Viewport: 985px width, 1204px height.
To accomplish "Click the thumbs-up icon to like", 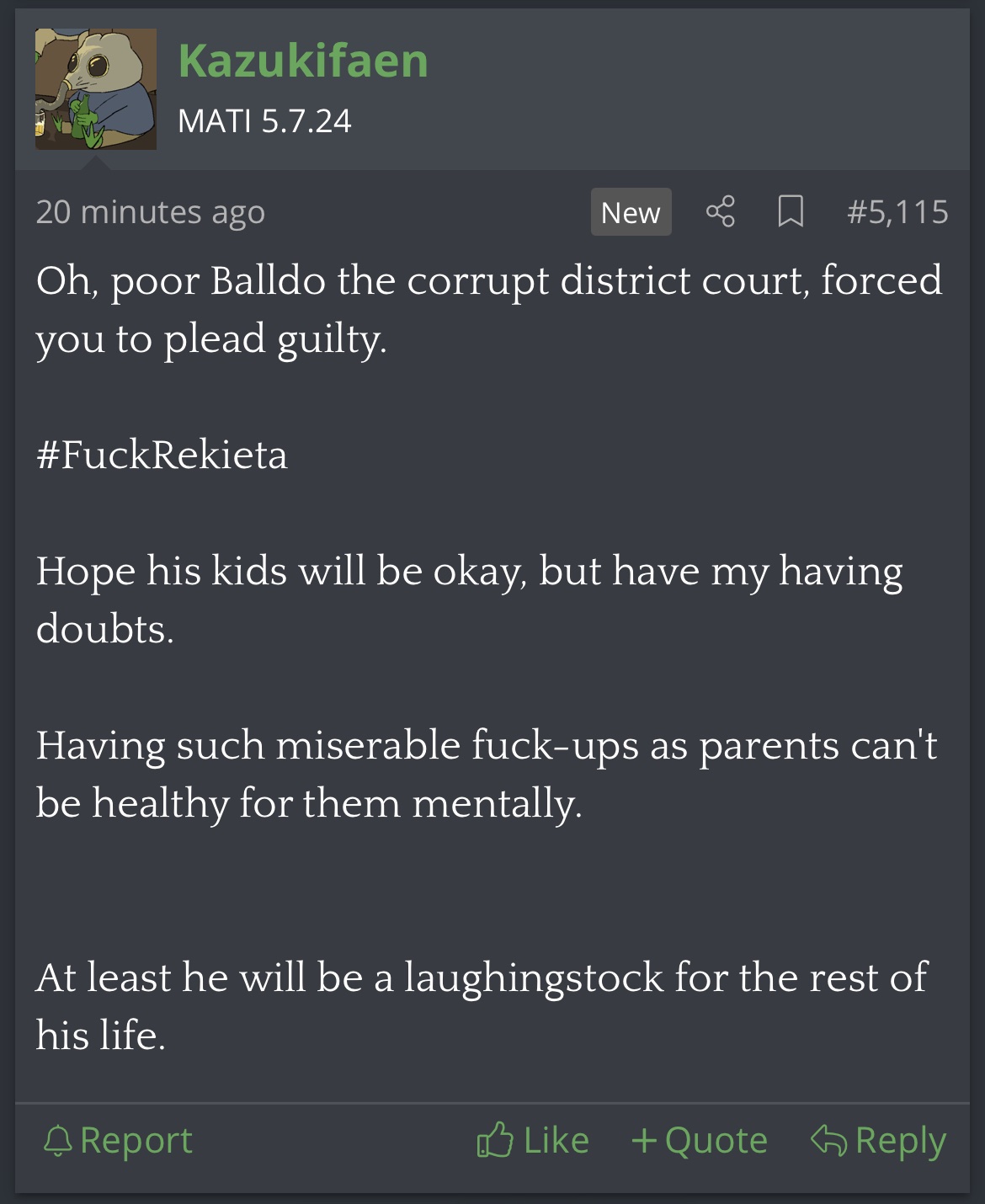I will pyautogui.click(x=495, y=1140).
